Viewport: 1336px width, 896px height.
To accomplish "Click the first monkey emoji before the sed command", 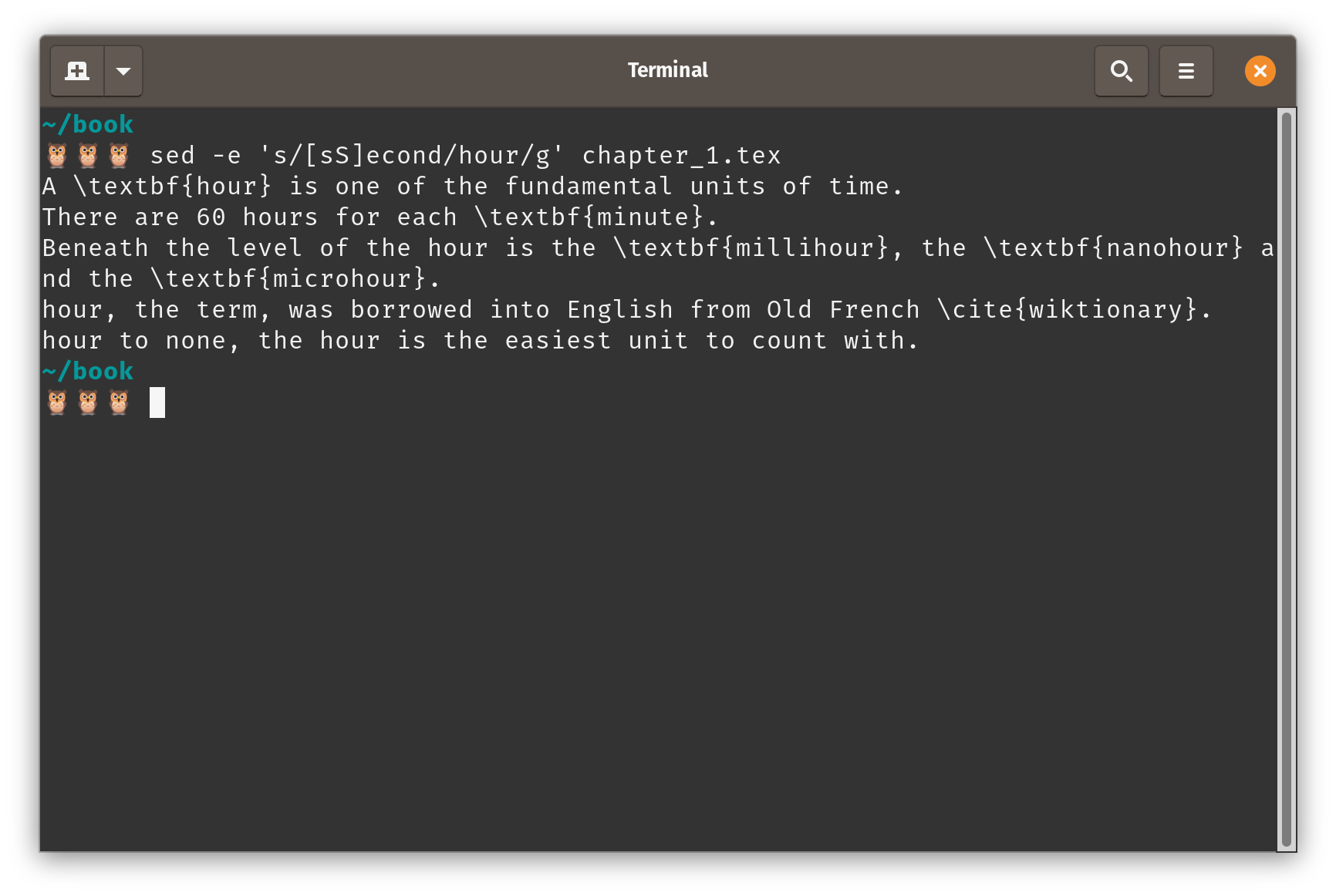I will 55,154.
